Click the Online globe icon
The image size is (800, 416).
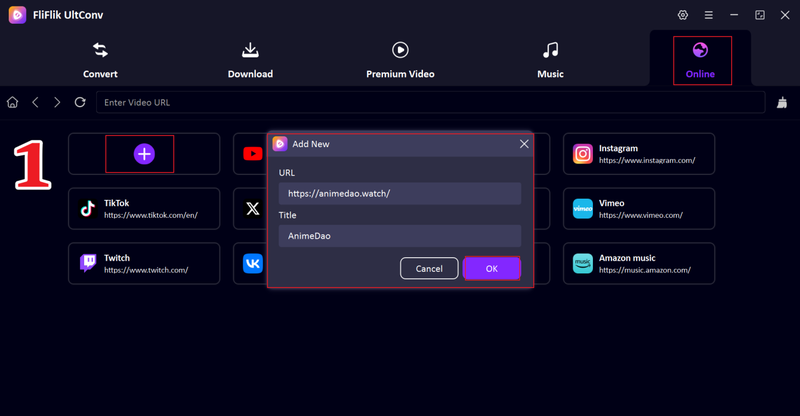pyautogui.click(x=700, y=50)
